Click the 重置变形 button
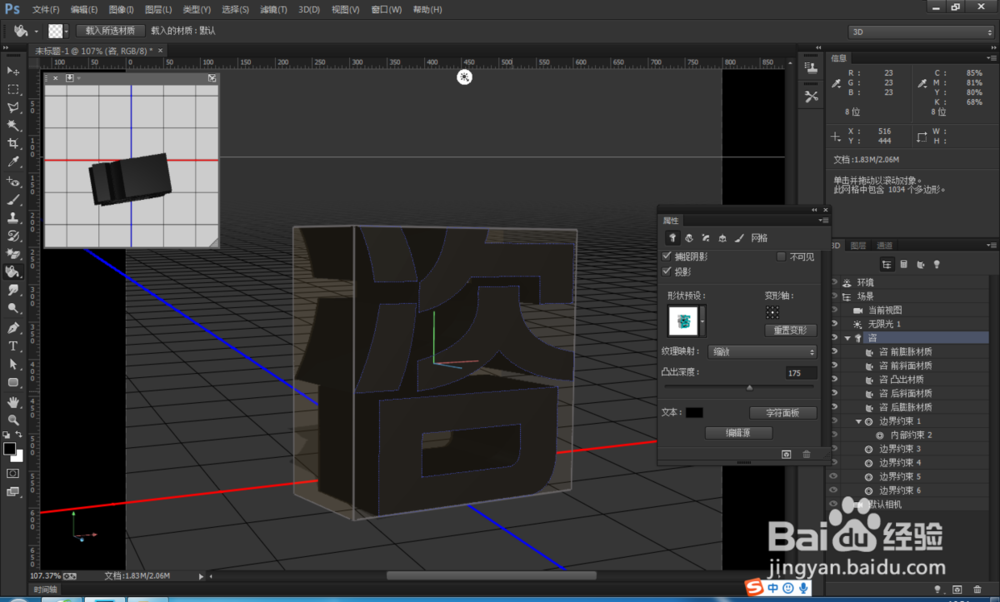The height and width of the screenshot is (602, 1000). [x=790, y=330]
